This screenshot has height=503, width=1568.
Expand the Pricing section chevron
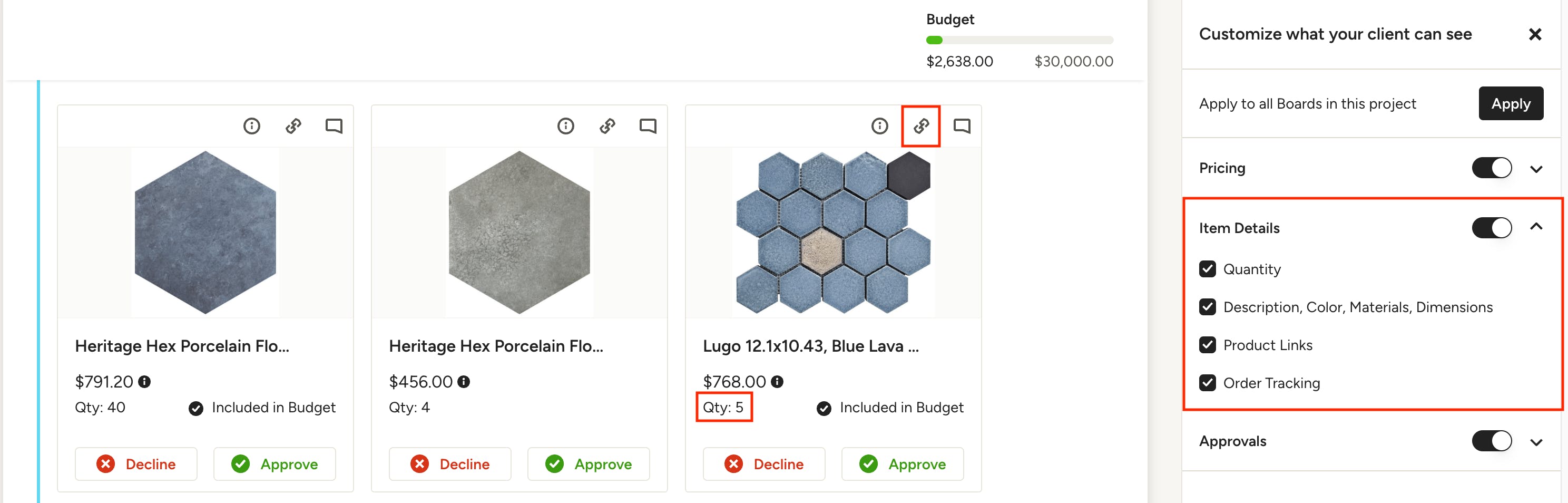tap(1536, 169)
